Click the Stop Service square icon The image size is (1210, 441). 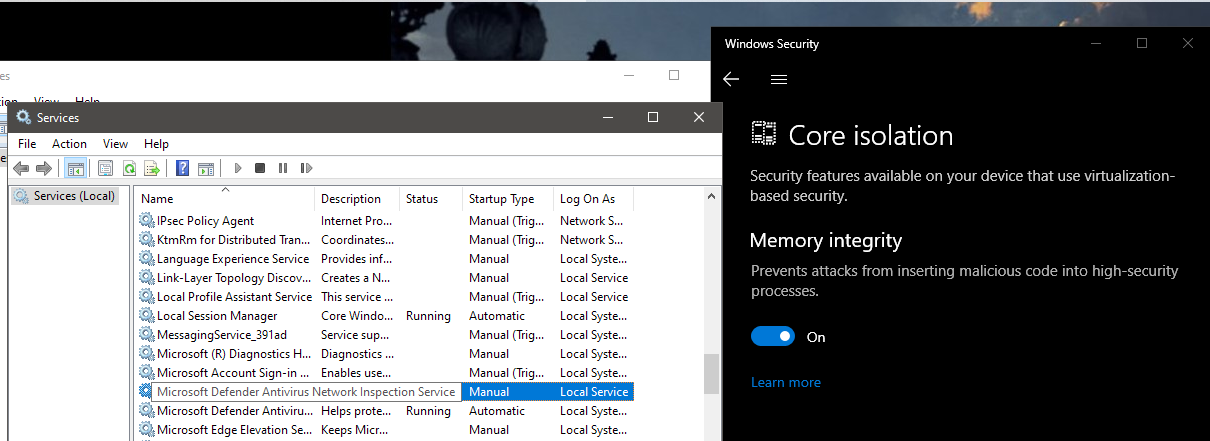[x=260, y=168]
